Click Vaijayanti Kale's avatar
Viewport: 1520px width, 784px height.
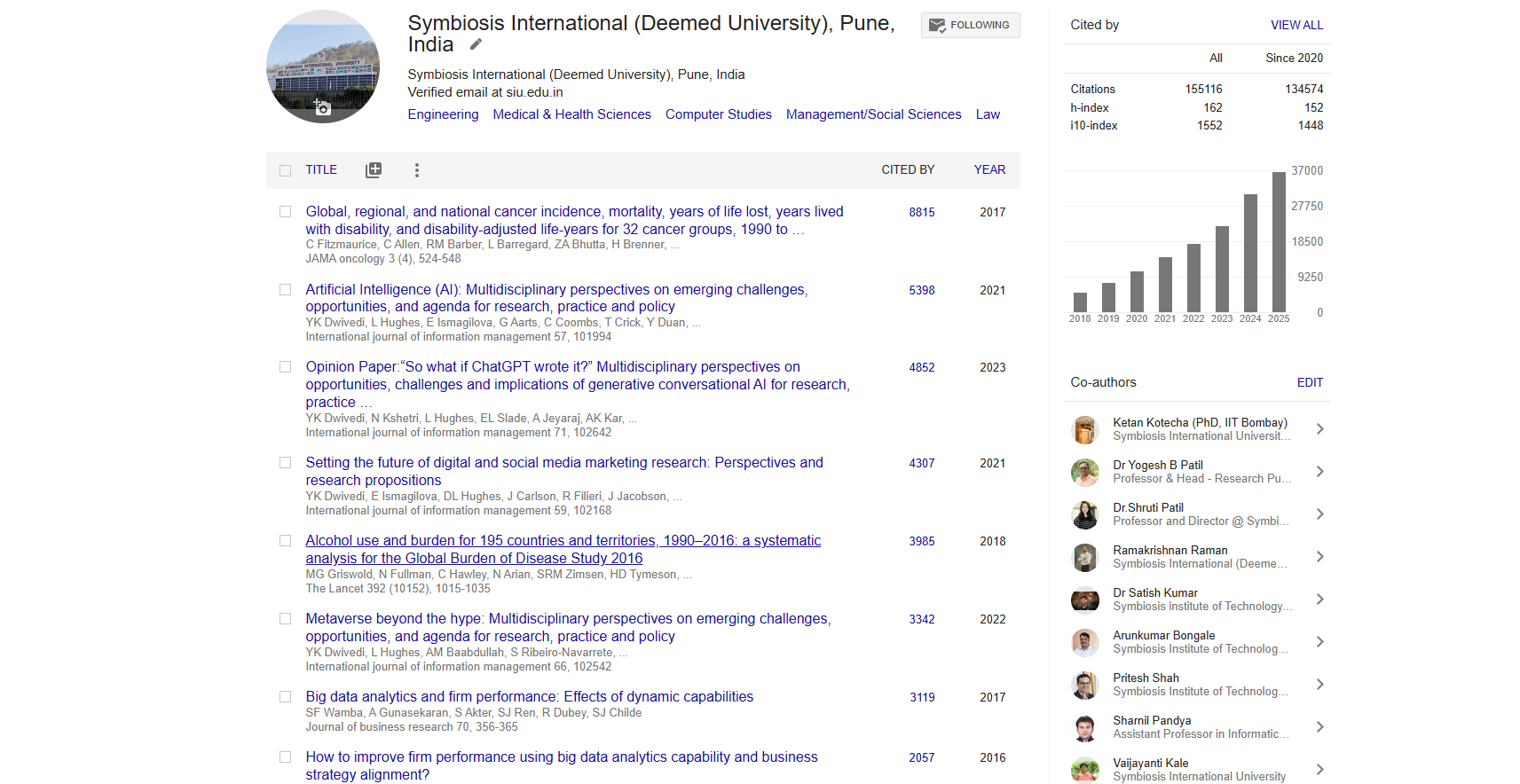pyautogui.click(x=1084, y=770)
